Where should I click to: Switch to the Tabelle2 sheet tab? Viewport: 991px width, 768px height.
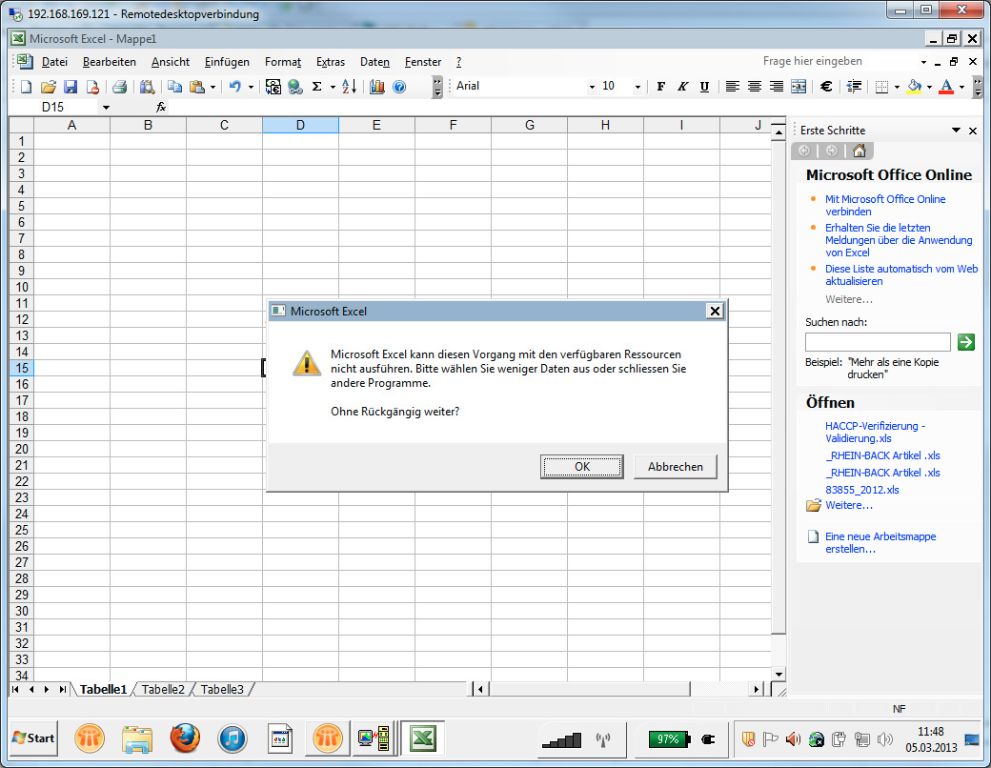click(x=163, y=689)
